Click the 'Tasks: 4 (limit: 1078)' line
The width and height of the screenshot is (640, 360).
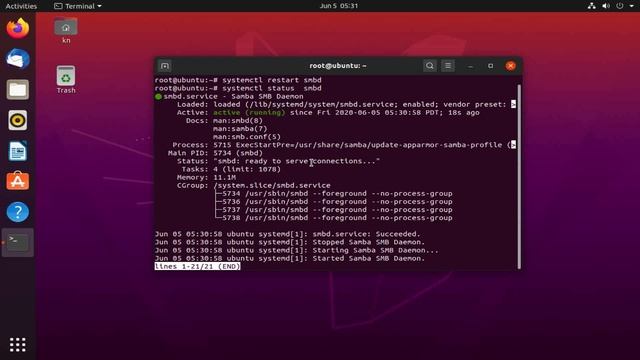231,169
